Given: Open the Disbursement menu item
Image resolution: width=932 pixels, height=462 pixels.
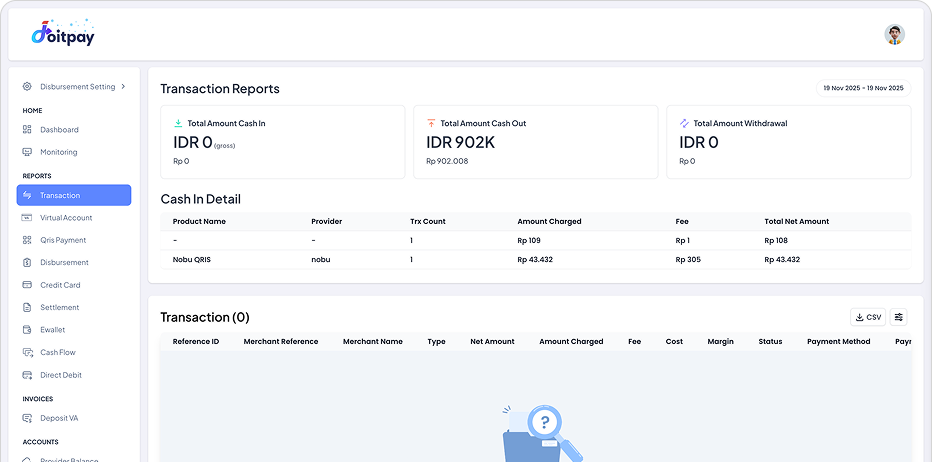Looking at the screenshot, I should (64, 263).
